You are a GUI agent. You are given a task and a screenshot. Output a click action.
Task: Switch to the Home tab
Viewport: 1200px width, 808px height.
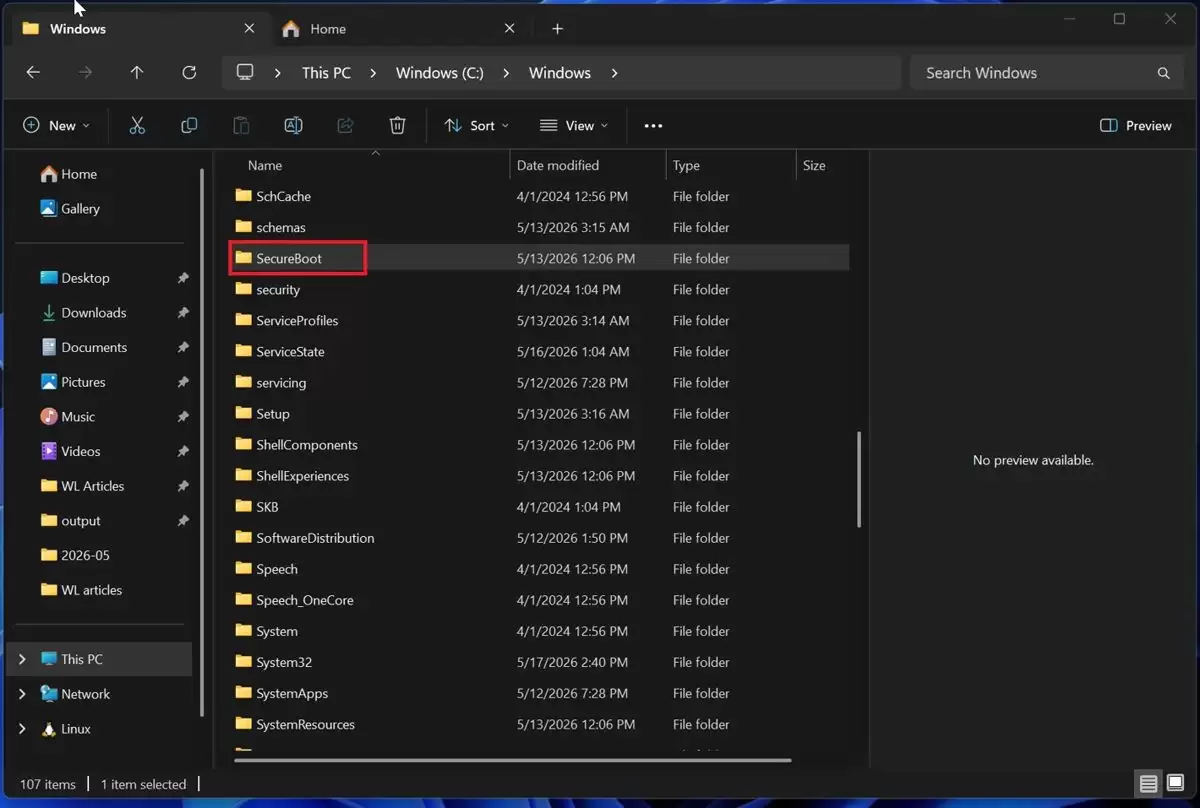[x=397, y=29]
